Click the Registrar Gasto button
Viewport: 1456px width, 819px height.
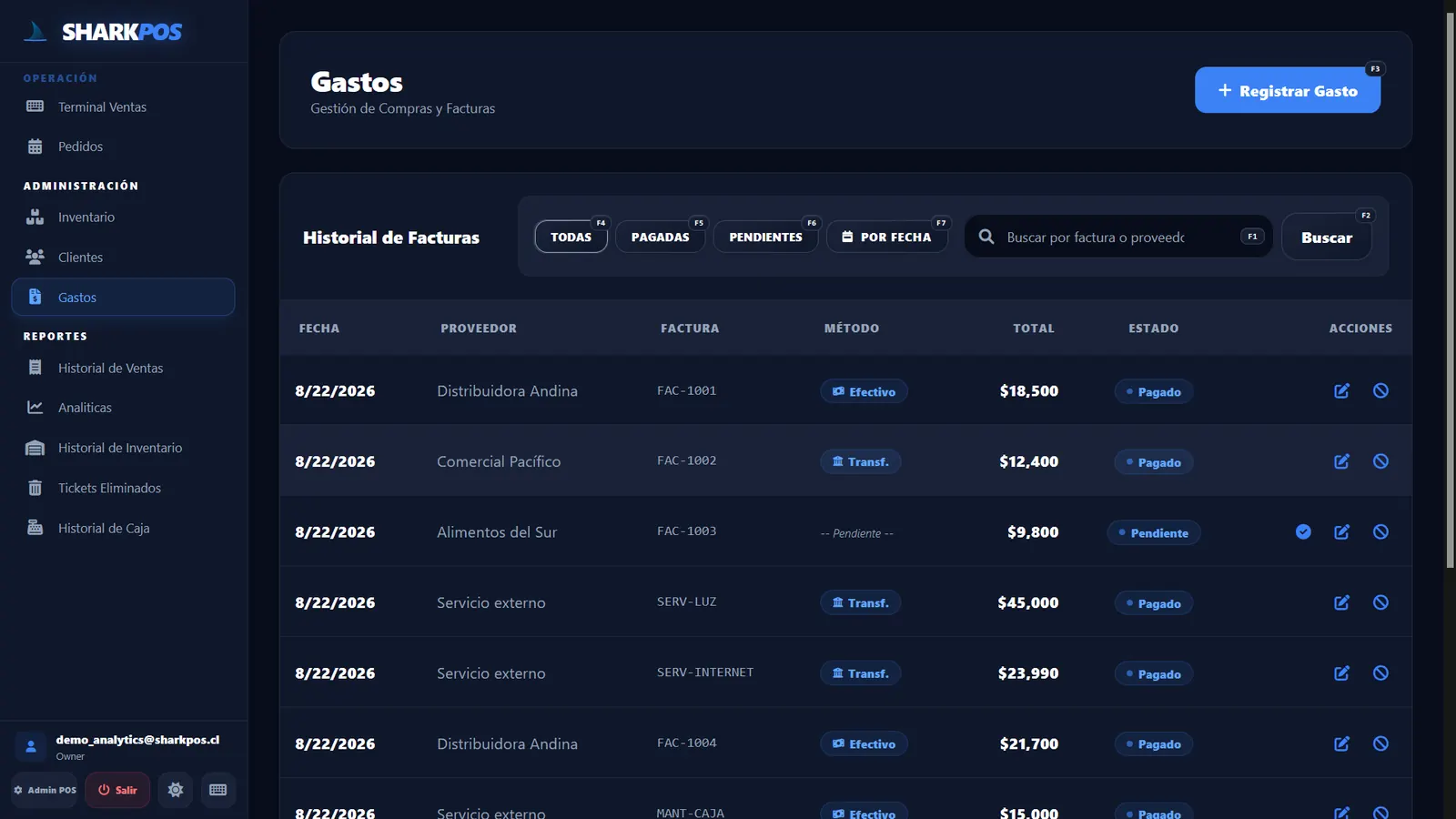(x=1288, y=90)
